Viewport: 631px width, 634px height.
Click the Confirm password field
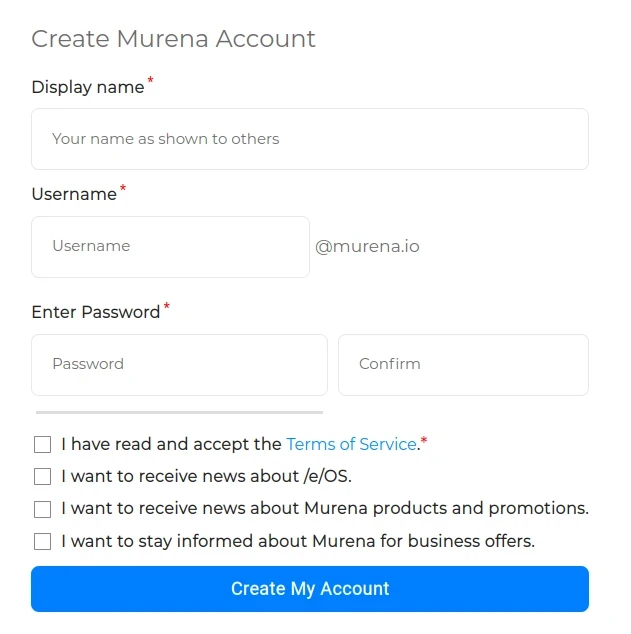pos(463,365)
